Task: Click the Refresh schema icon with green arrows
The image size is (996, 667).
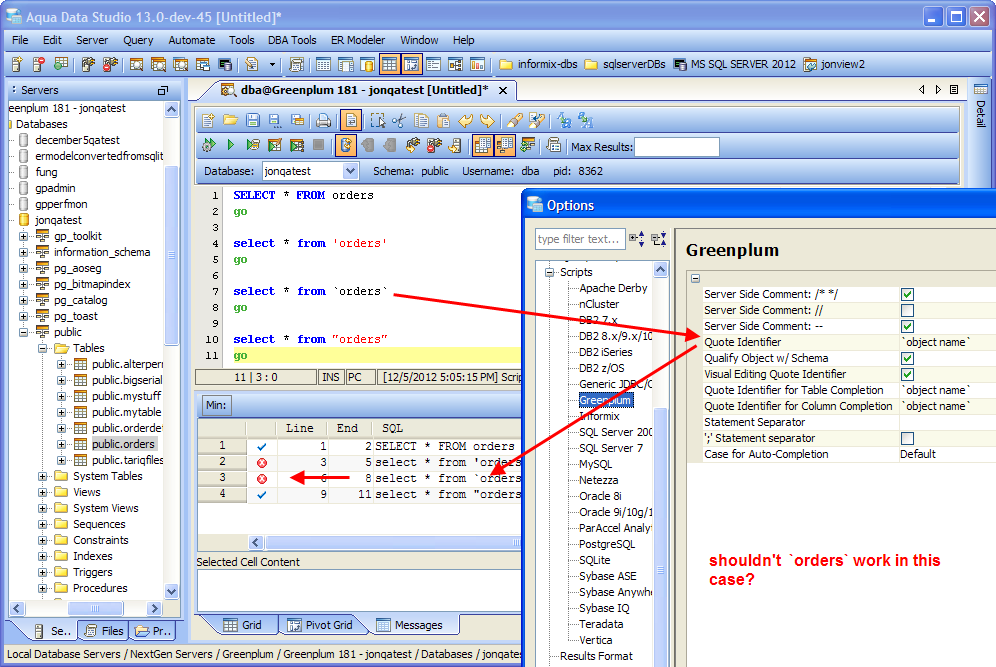Action: (527, 145)
